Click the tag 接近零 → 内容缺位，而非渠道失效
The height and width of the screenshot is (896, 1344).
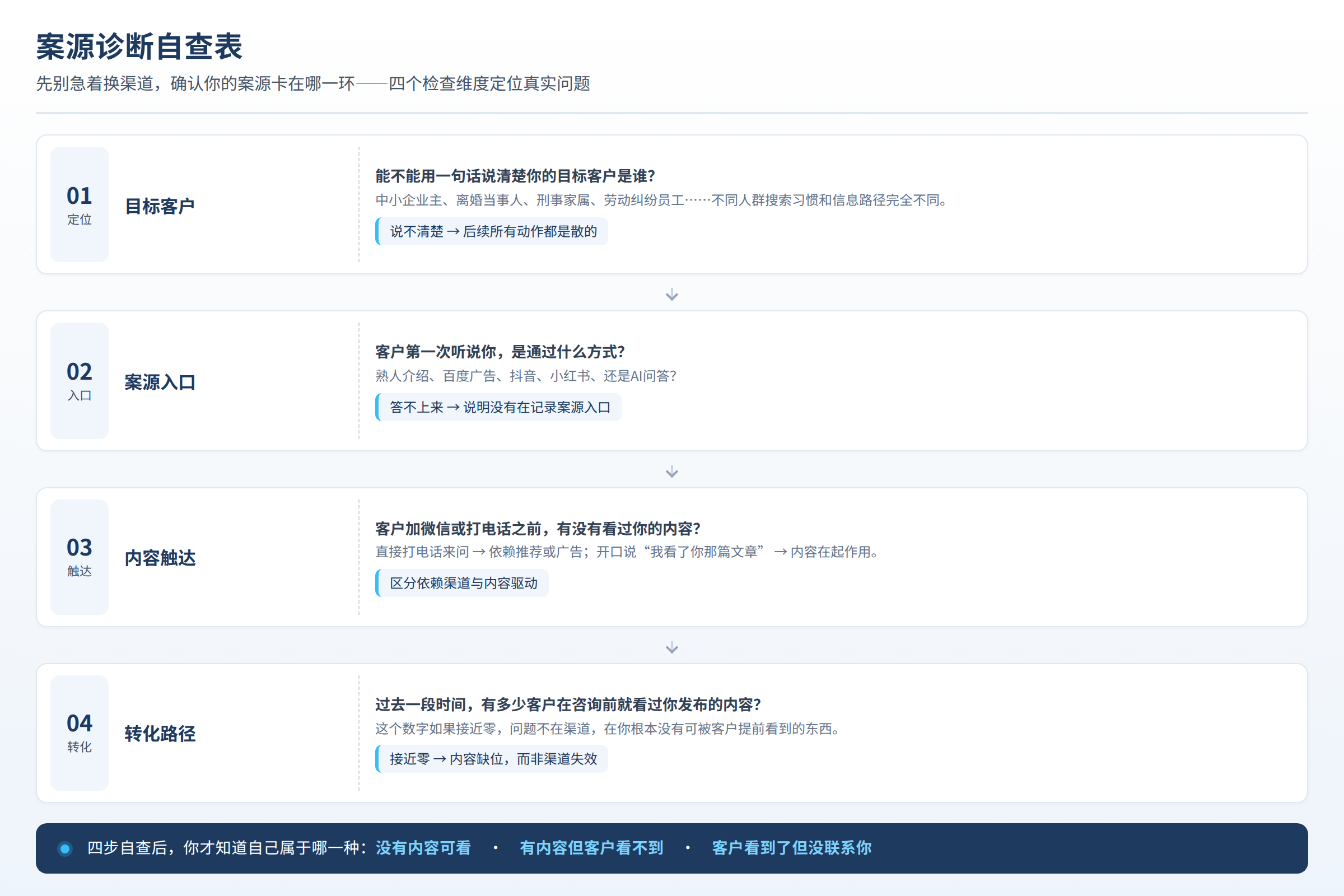[492, 759]
